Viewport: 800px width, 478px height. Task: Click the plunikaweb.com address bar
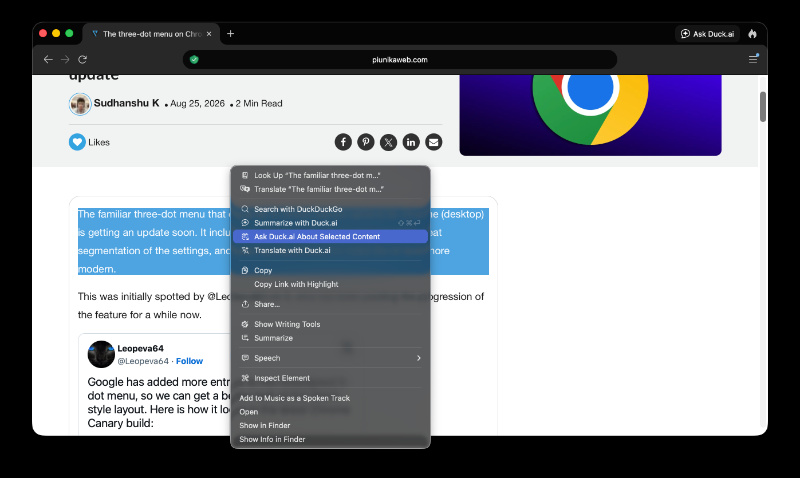[x=400, y=60]
